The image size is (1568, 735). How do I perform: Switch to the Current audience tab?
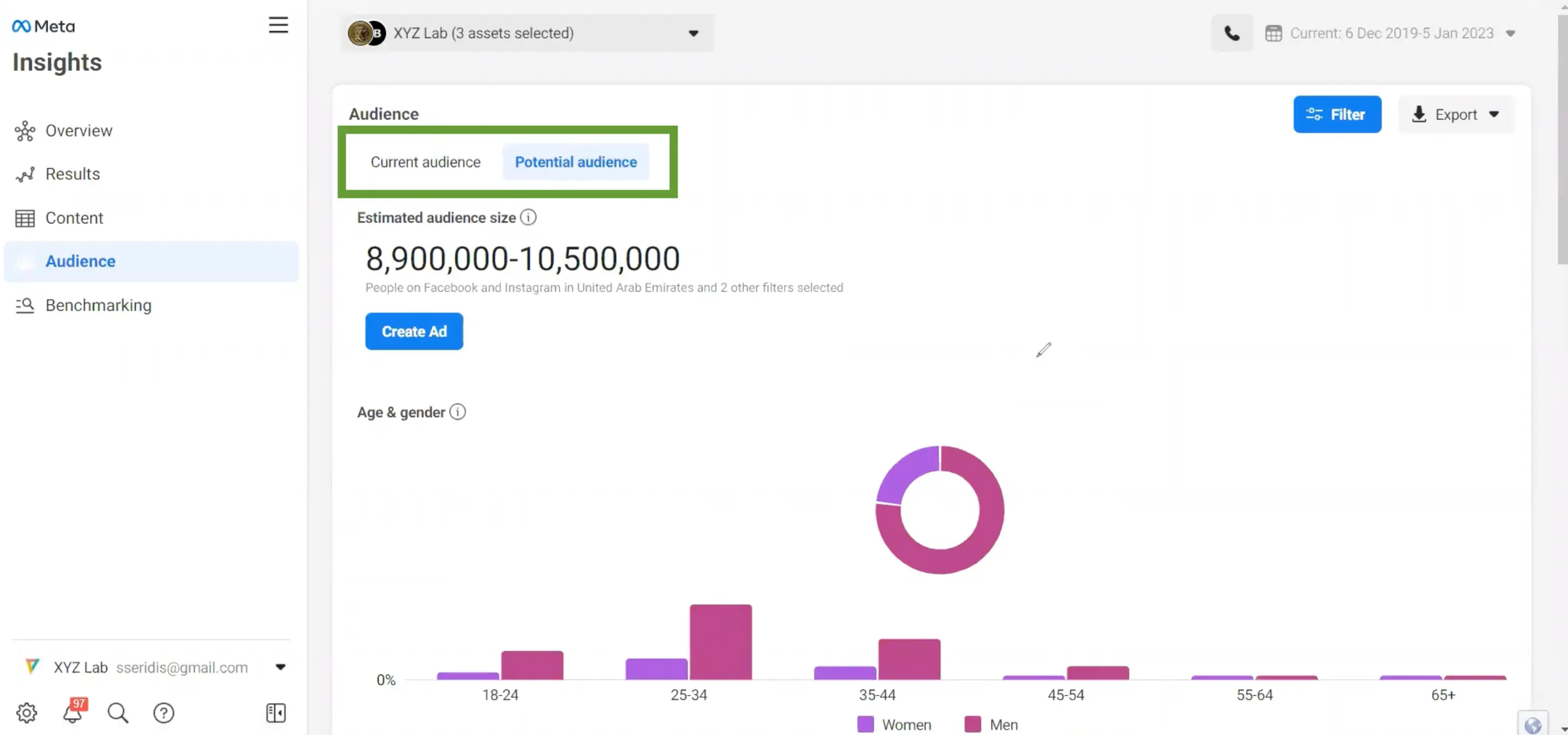[426, 162]
